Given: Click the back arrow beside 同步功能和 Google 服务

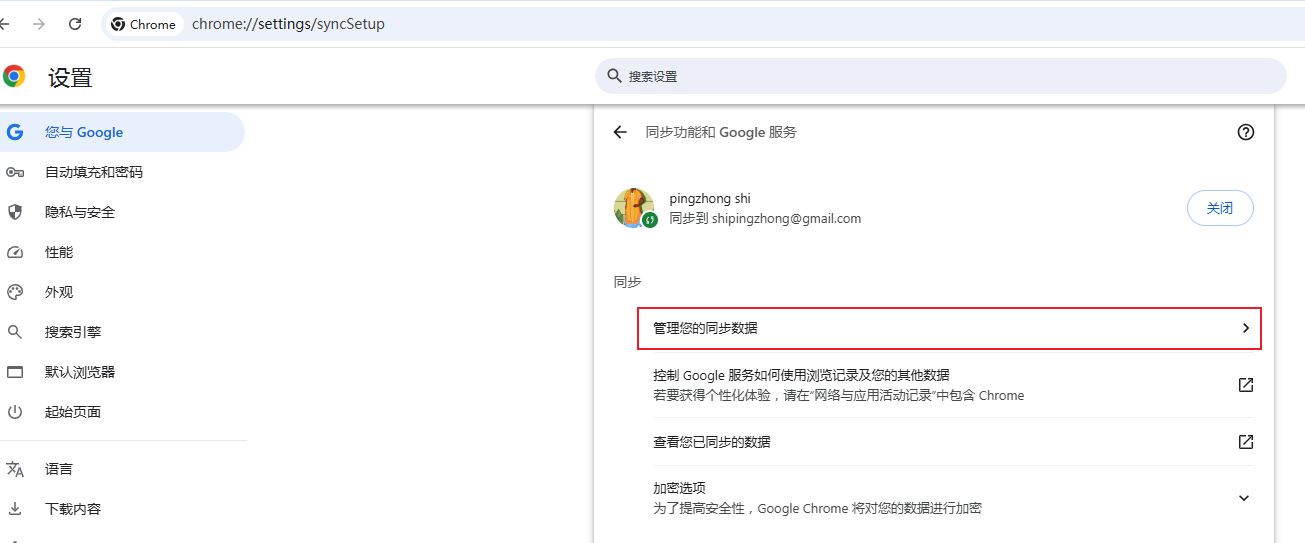Looking at the screenshot, I should tap(620, 132).
